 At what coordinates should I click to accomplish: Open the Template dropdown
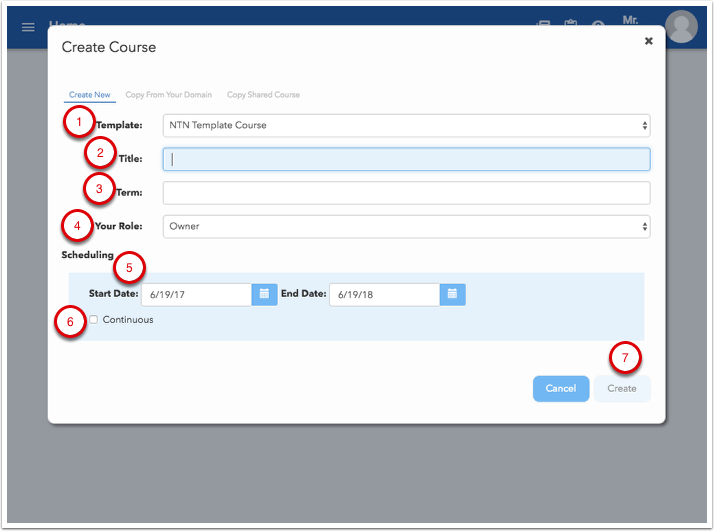(406, 125)
